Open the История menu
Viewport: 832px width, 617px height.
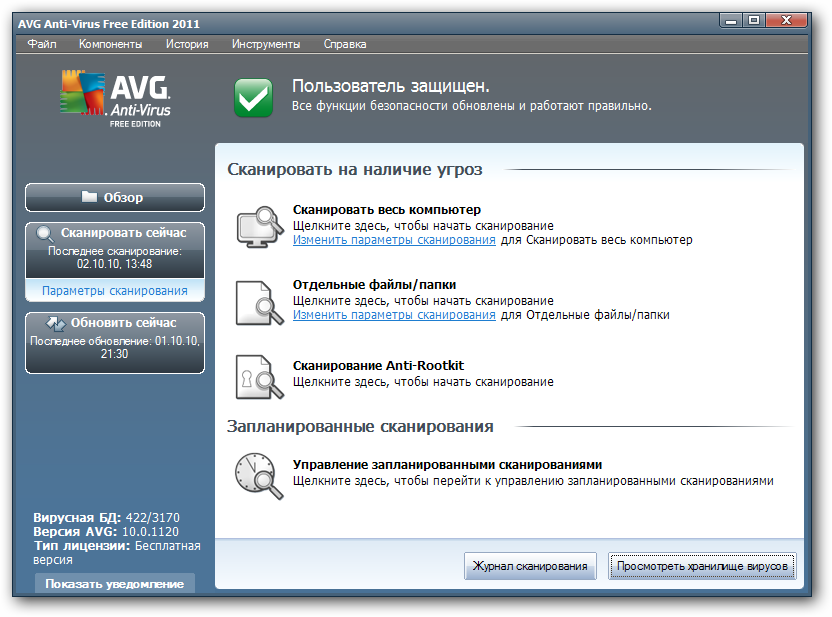187,44
